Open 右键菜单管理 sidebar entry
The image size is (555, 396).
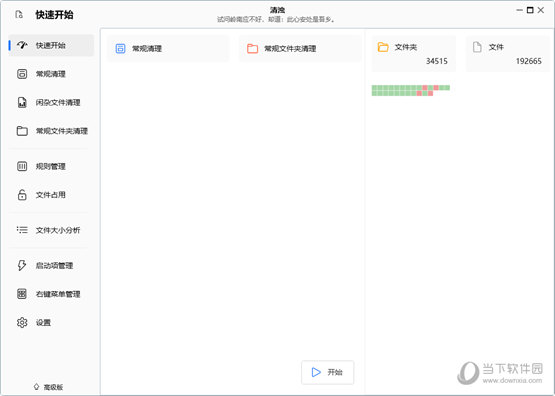(51, 294)
